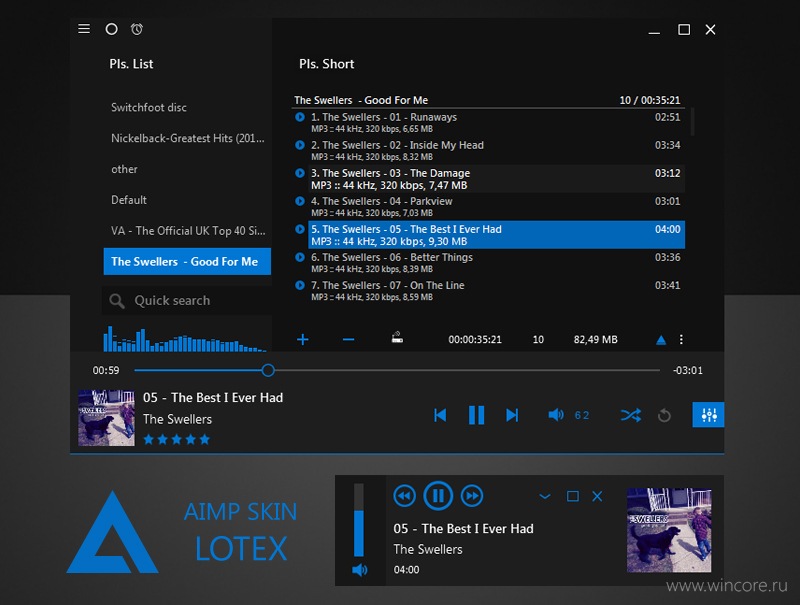800x605 pixels.
Task: Rewind in the mini player
Action: click(x=405, y=496)
